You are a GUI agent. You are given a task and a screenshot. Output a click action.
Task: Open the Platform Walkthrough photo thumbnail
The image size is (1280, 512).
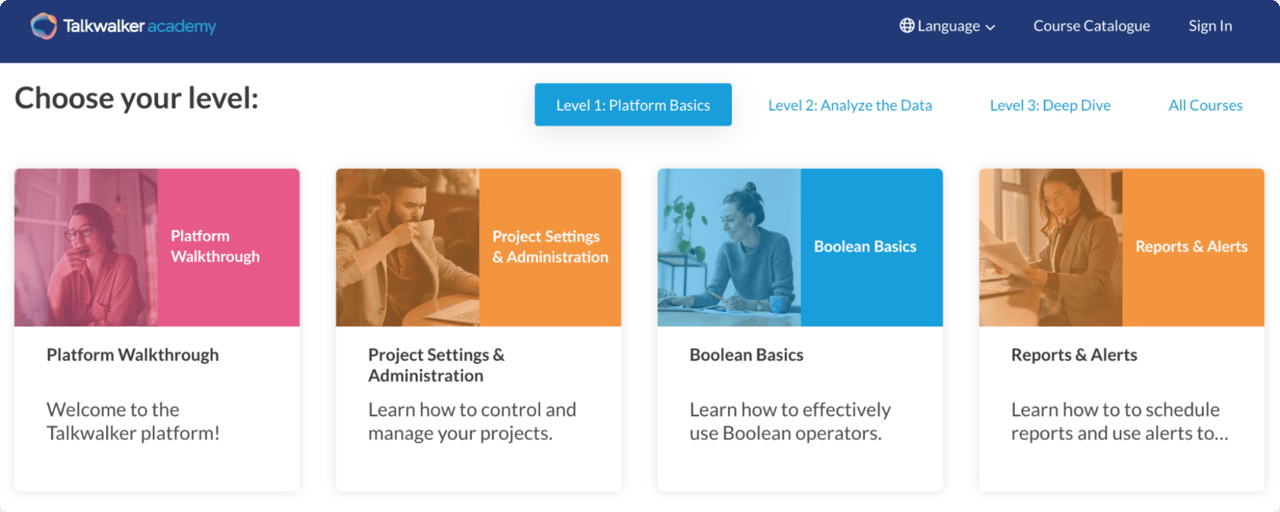click(86, 247)
